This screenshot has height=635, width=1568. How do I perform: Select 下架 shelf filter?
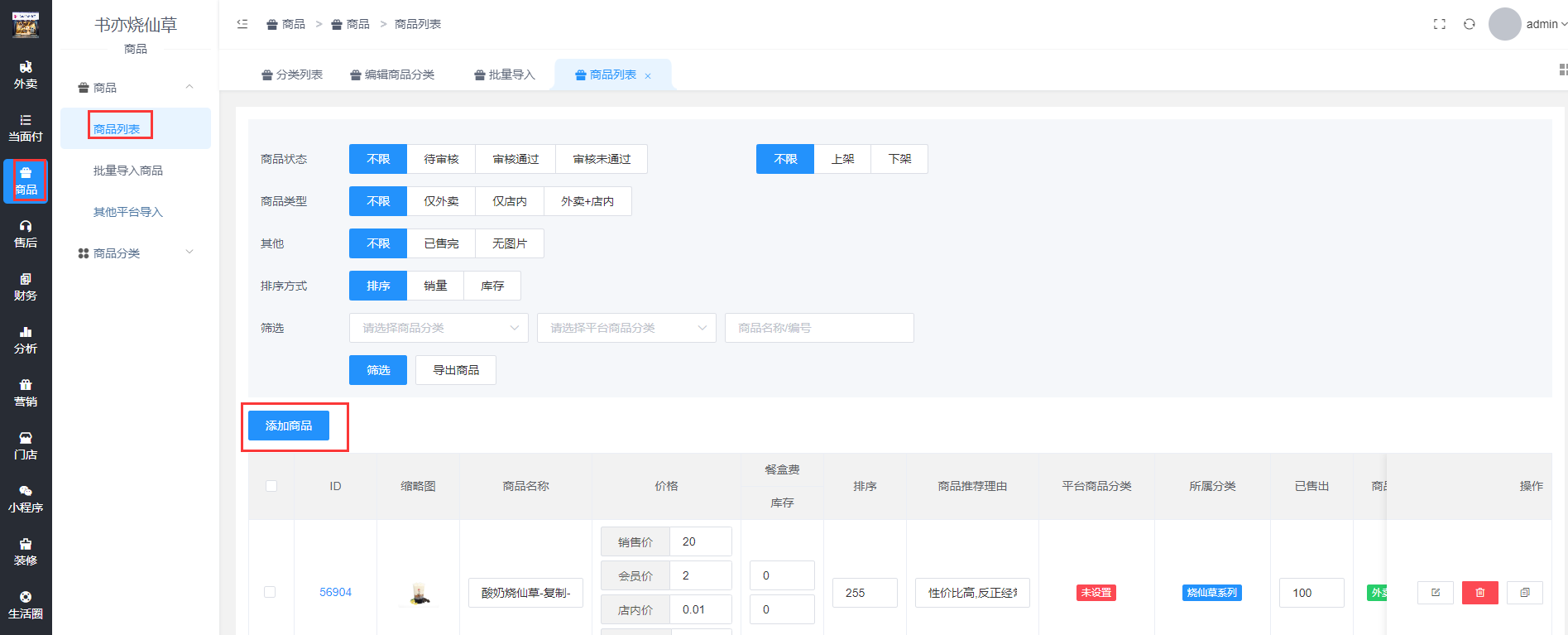899,159
